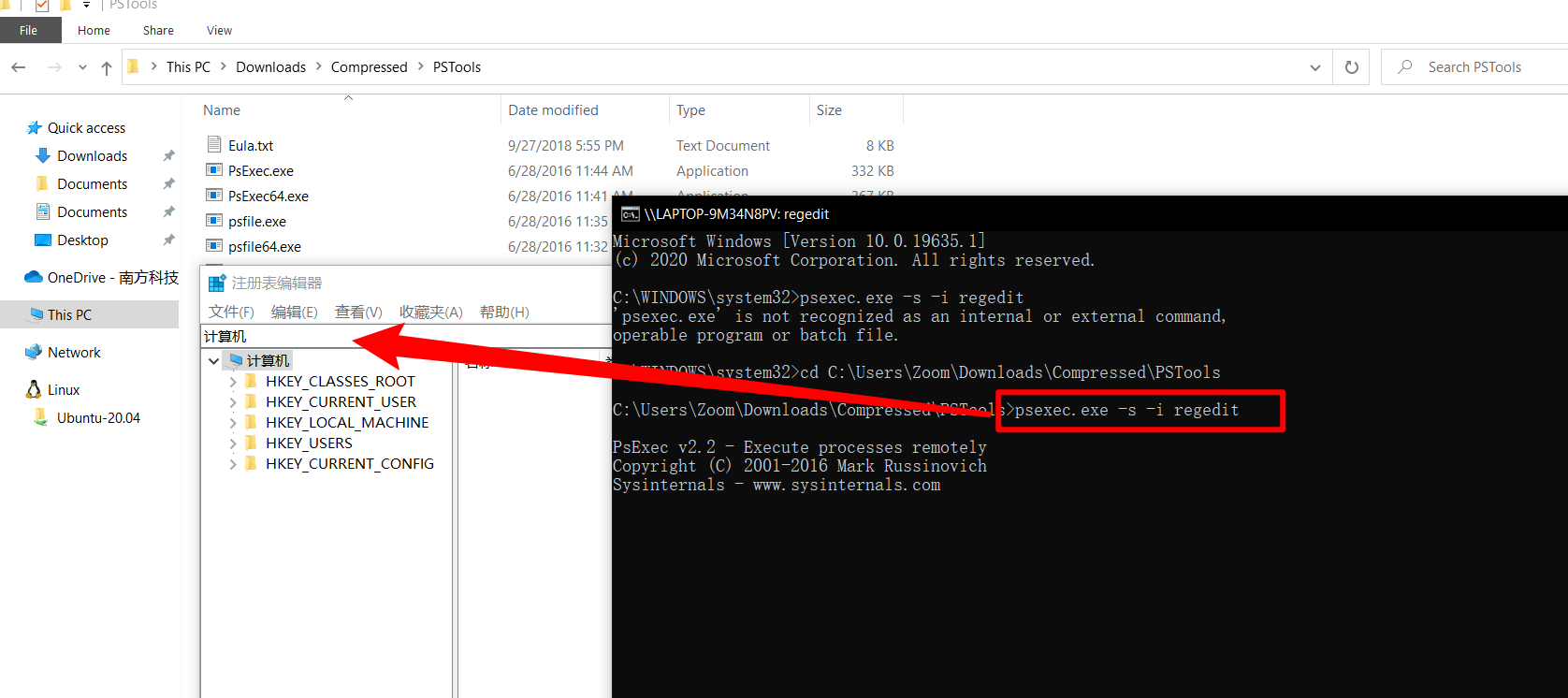
Task: Select the HKEY_LOCAL_MACHINE tree item
Action: pyautogui.click(x=347, y=423)
